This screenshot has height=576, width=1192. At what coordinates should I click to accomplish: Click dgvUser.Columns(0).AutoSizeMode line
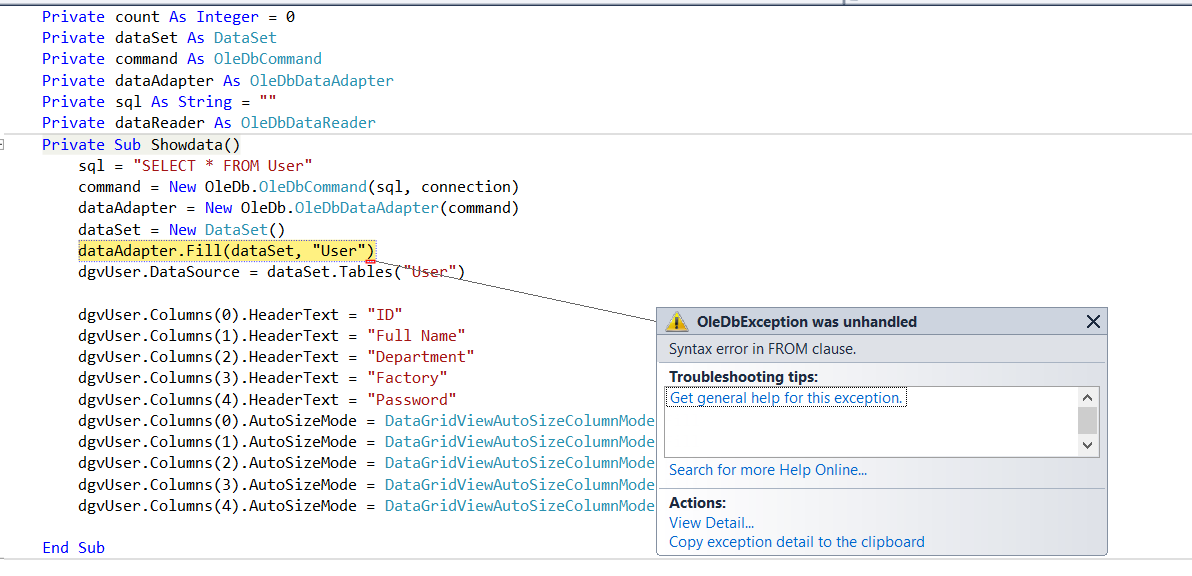pos(366,420)
